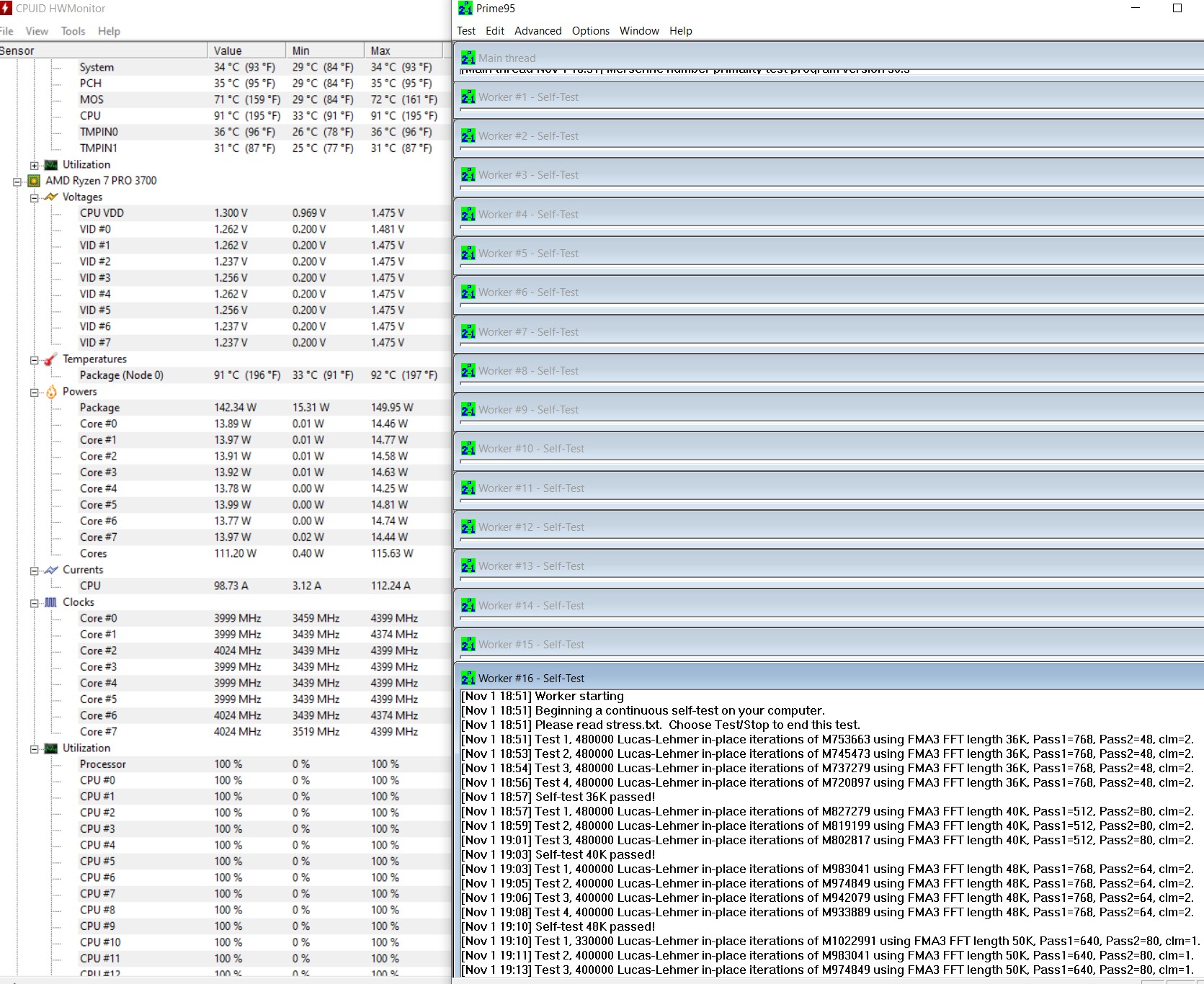
Task: Open the Prime95 Options menu
Action: [591, 31]
